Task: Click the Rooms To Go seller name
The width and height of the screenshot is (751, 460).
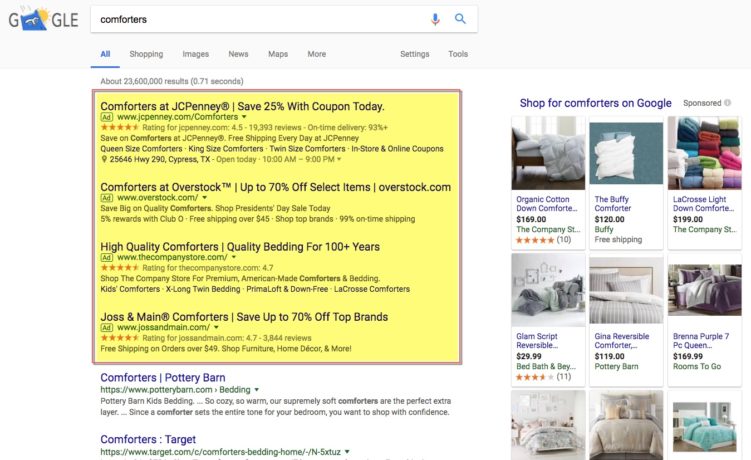Action: tap(697, 367)
